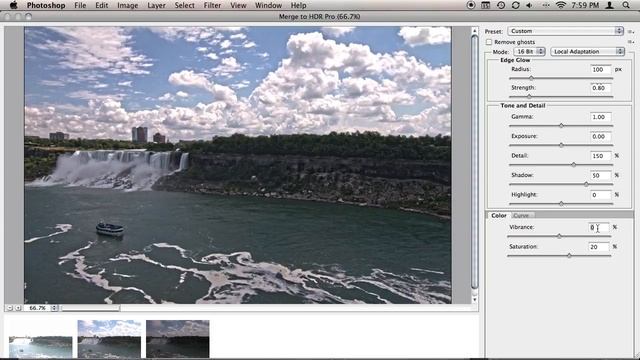This screenshot has height=360, width=640.
Task: Switch to the Curve tab
Action: 522,215
